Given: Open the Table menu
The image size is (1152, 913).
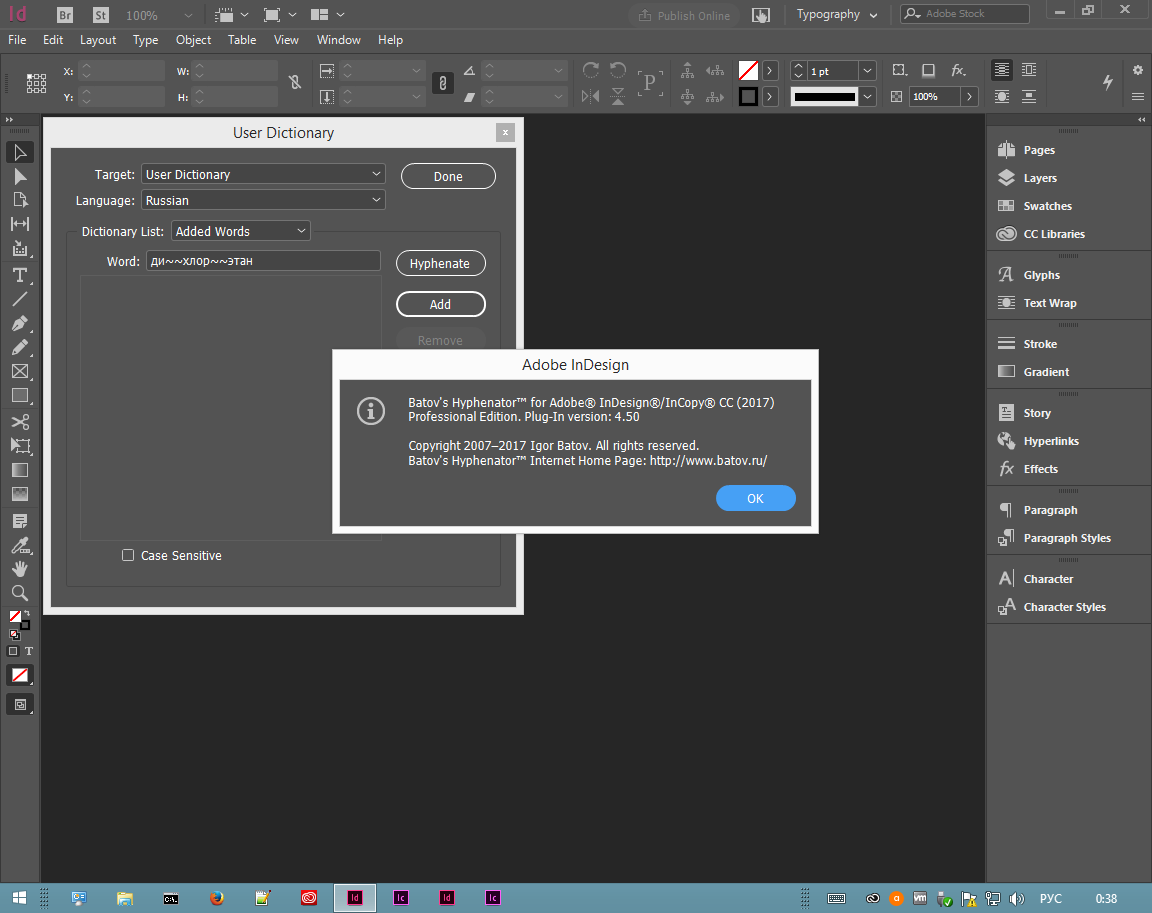Looking at the screenshot, I should [242, 40].
